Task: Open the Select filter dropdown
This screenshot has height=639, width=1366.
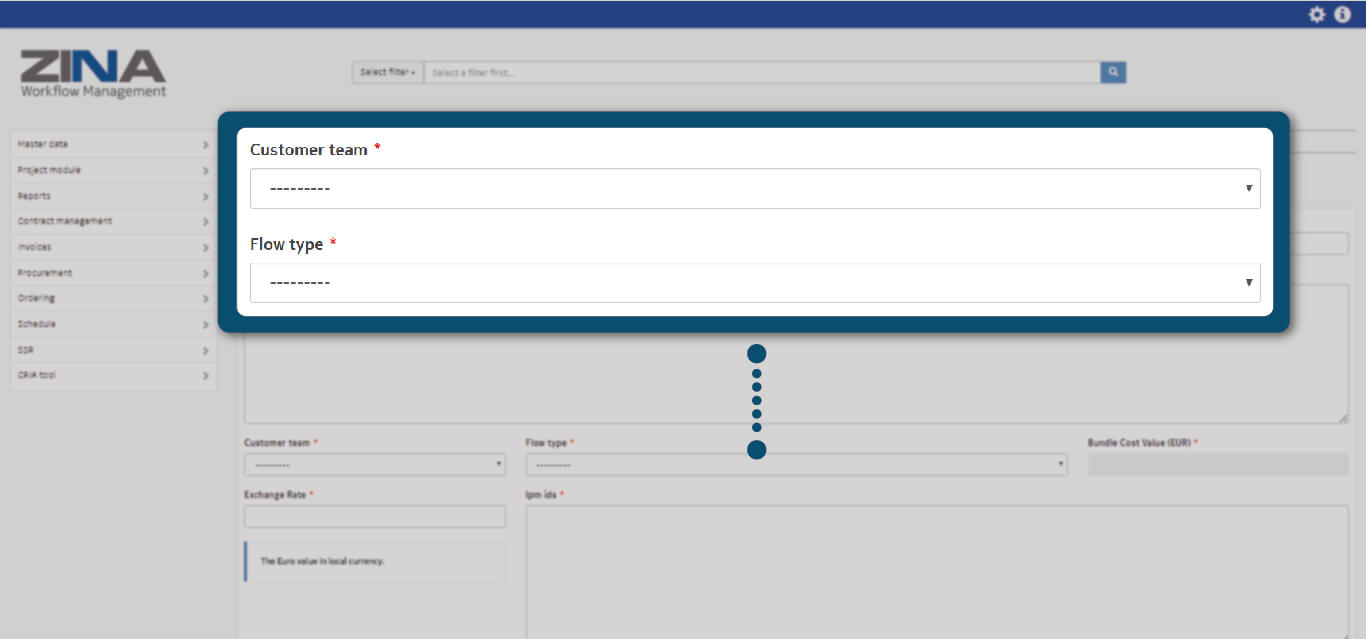Action: click(387, 72)
